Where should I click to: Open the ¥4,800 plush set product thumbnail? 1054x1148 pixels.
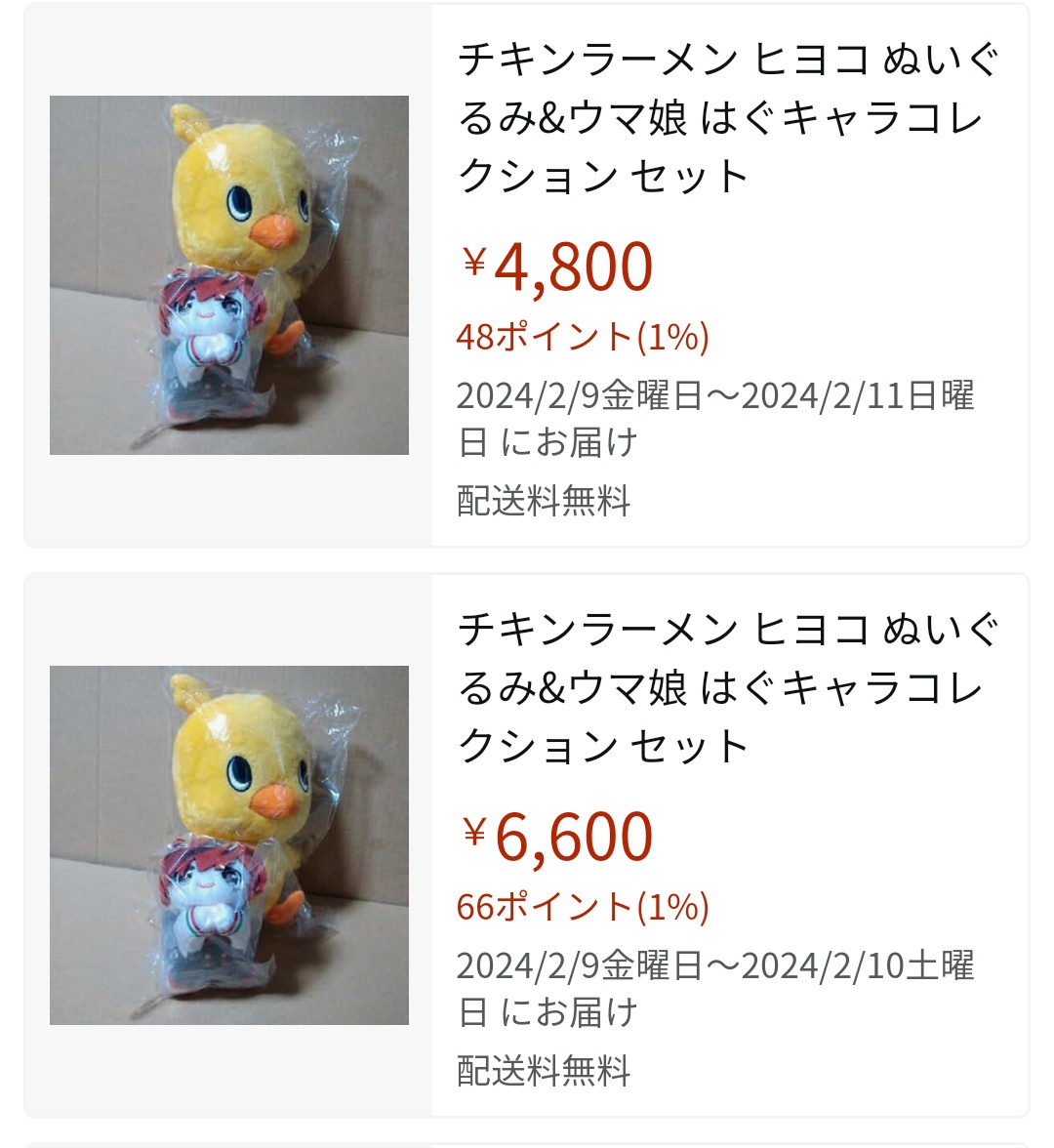click(x=229, y=274)
